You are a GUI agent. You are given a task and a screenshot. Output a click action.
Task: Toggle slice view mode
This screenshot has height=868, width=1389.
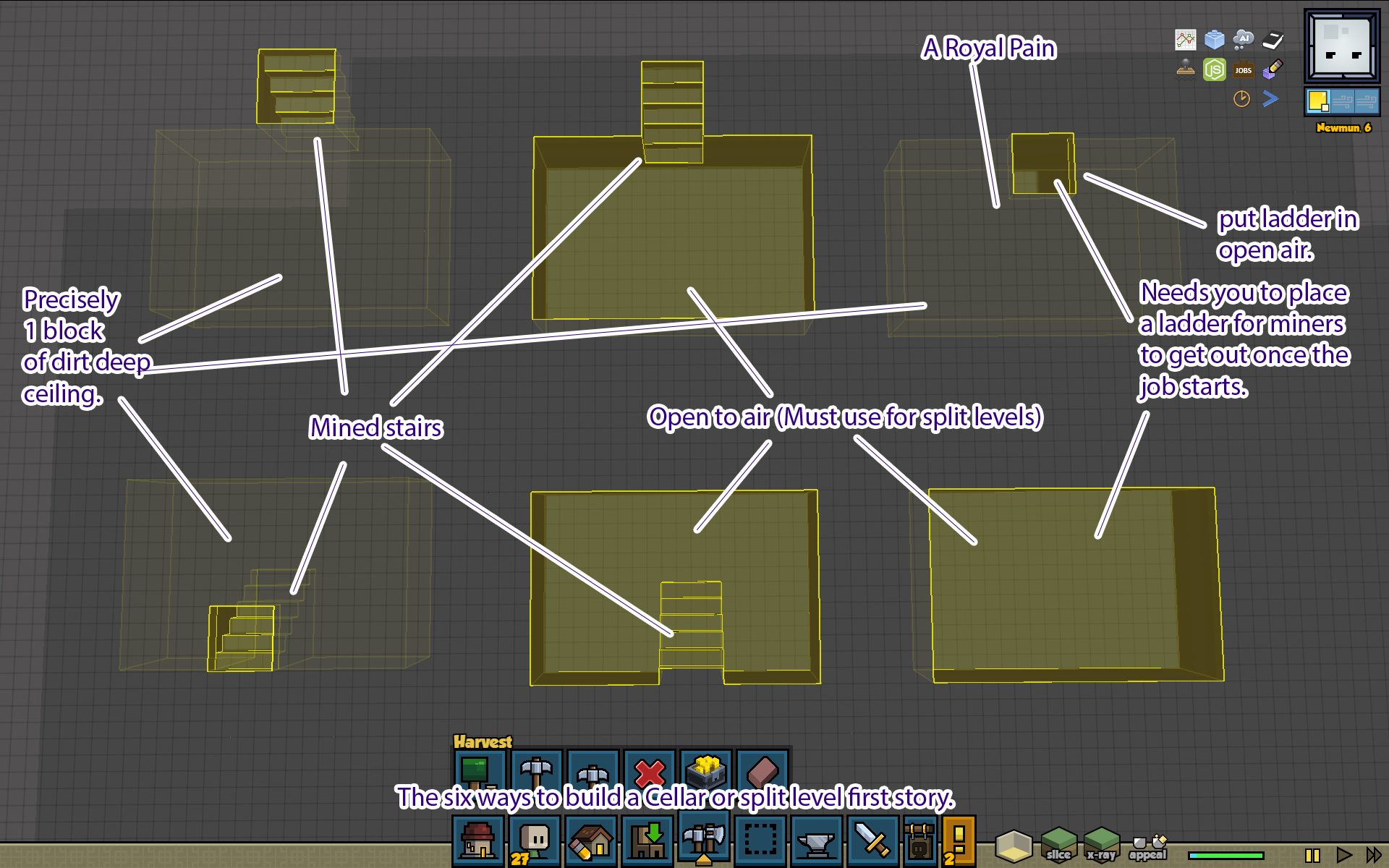coord(1058,843)
